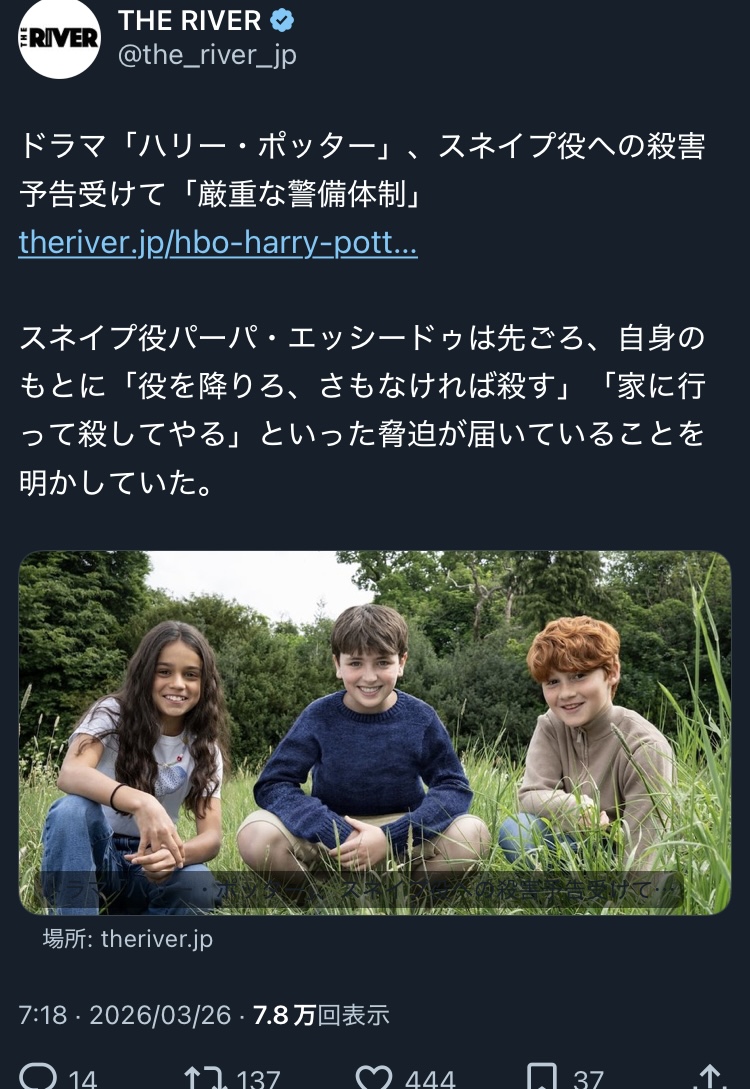750x1089 pixels.
Task: Open the reply speech bubble icon
Action: [x=38, y=1076]
